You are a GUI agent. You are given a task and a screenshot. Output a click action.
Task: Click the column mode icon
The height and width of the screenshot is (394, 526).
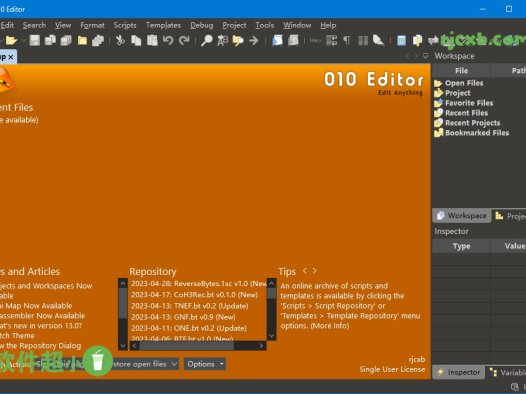pos(363,41)
